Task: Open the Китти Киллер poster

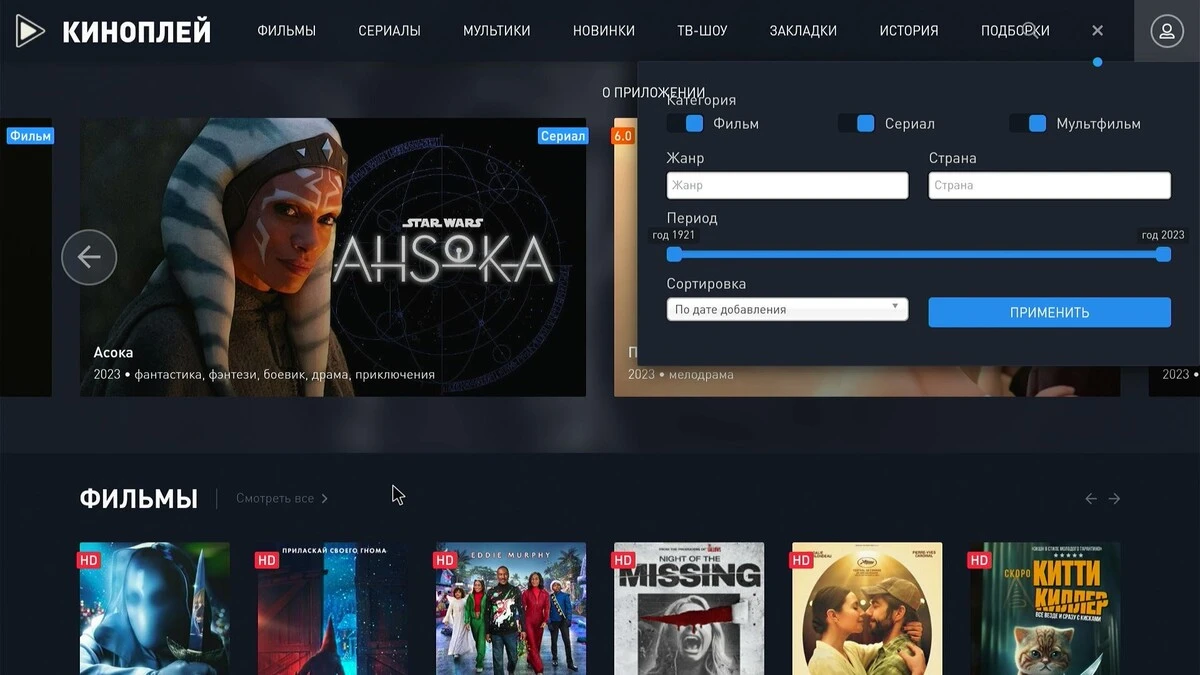Action: pyautogui.click(x=1045, y=608)
